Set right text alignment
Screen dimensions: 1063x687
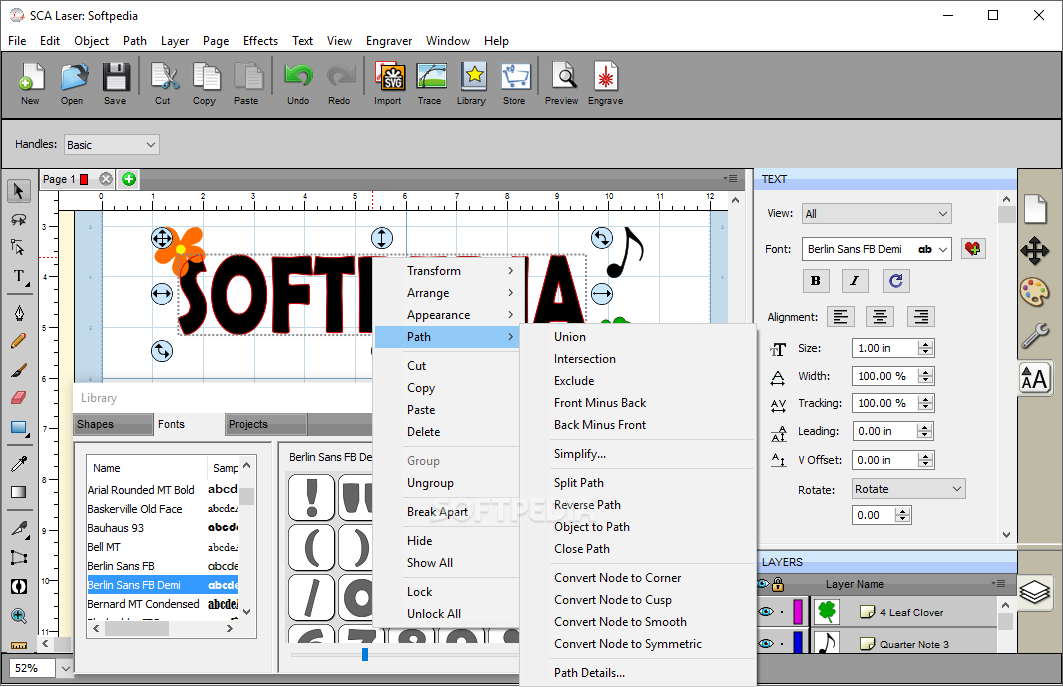click(921, 317)
